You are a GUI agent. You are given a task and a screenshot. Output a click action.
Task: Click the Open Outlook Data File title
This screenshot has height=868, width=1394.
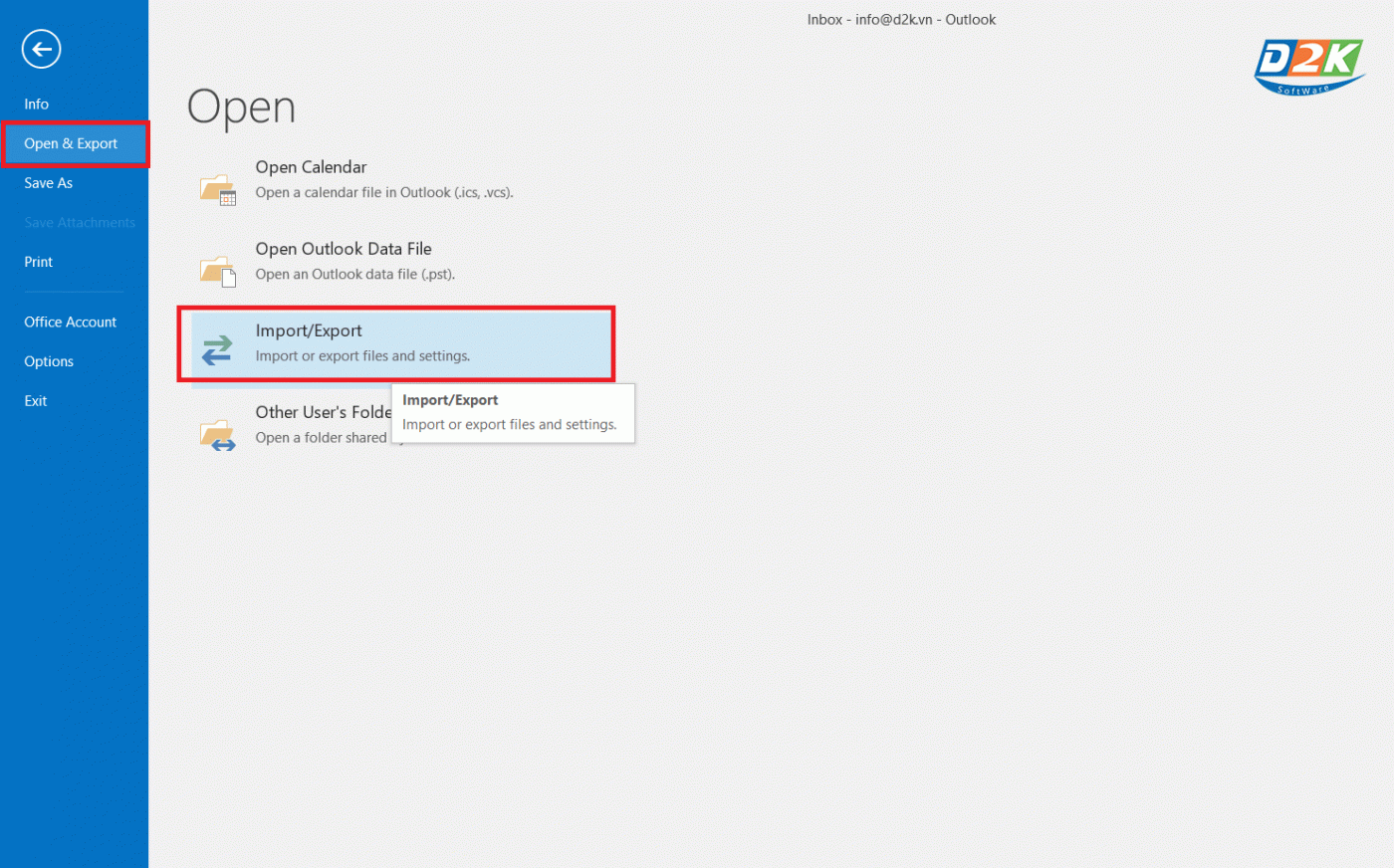(x=344, y=249)
